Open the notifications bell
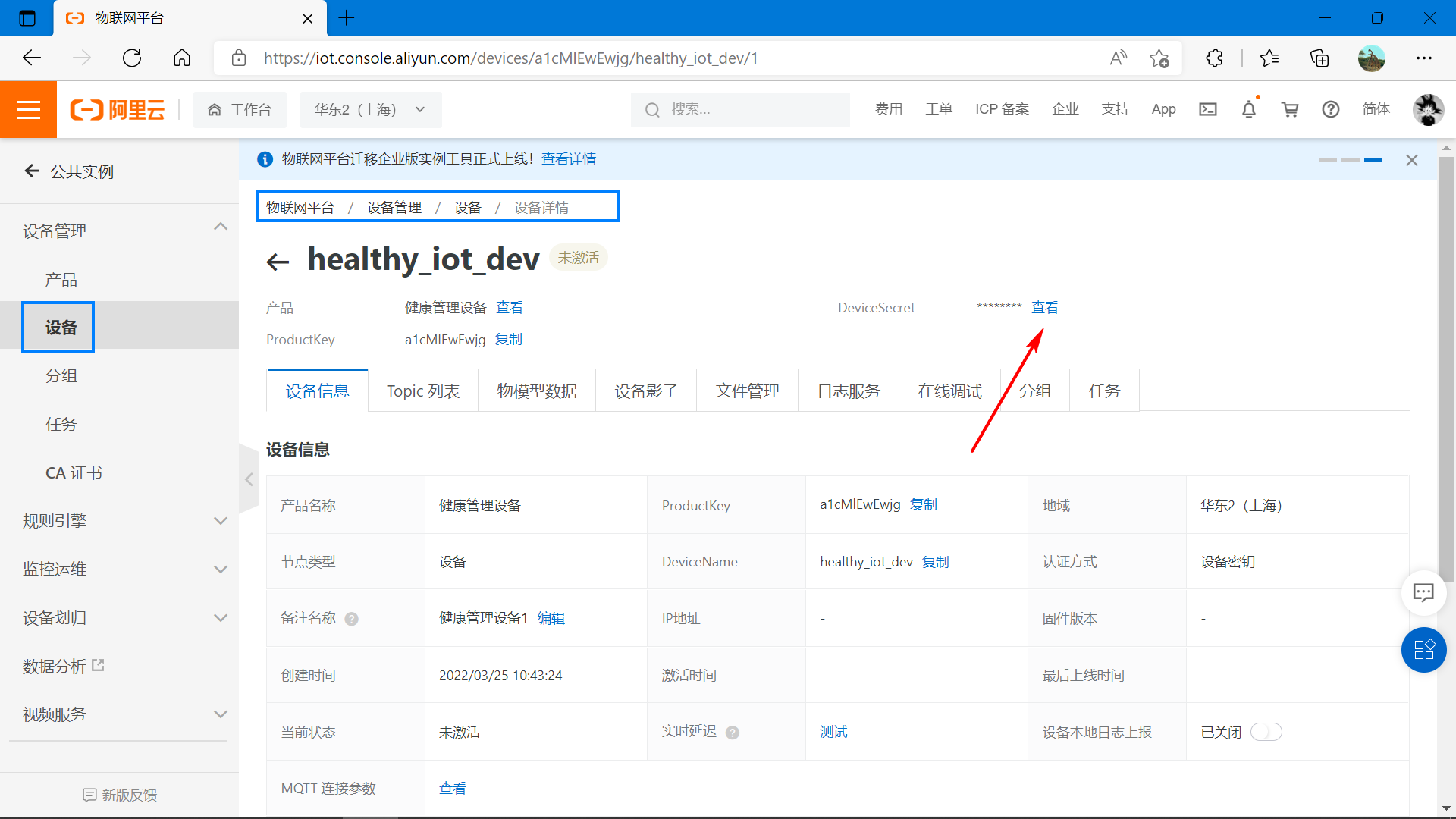Screen dimensions: 1456x819 tap(1249, 110)
